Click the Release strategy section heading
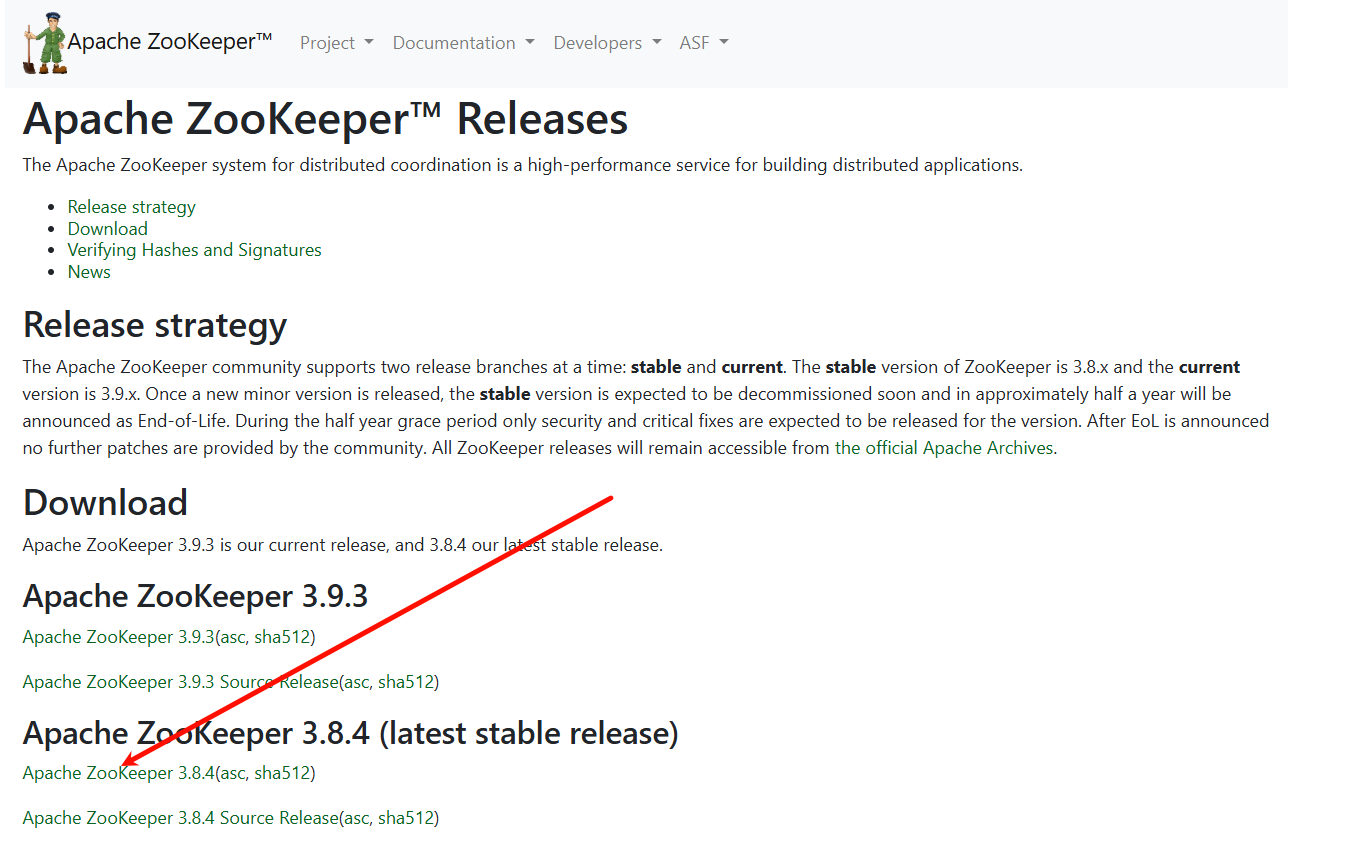This screenshot has height=844, width=1352. pos(155,325)
